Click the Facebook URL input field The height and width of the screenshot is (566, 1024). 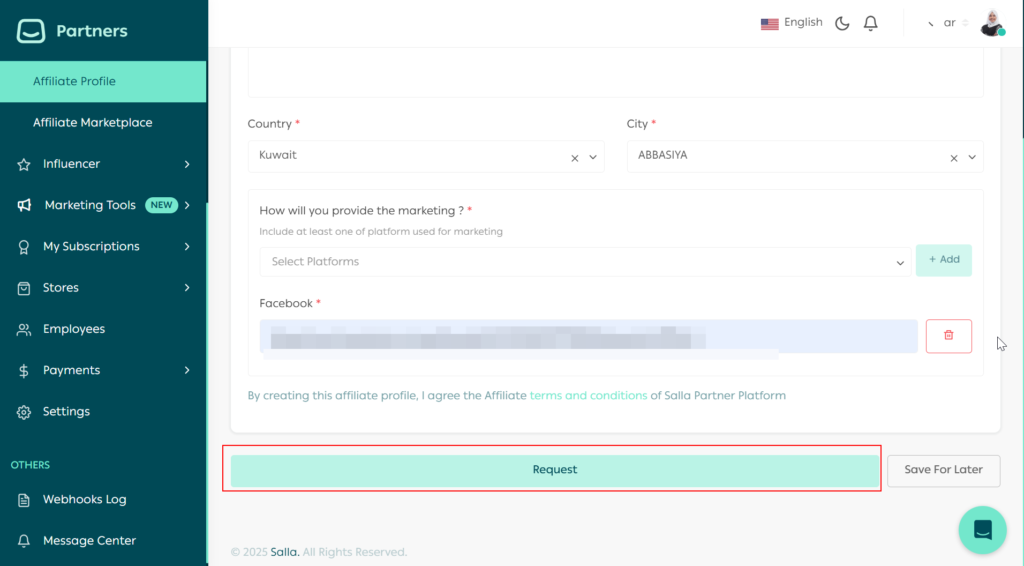(588, 336)
